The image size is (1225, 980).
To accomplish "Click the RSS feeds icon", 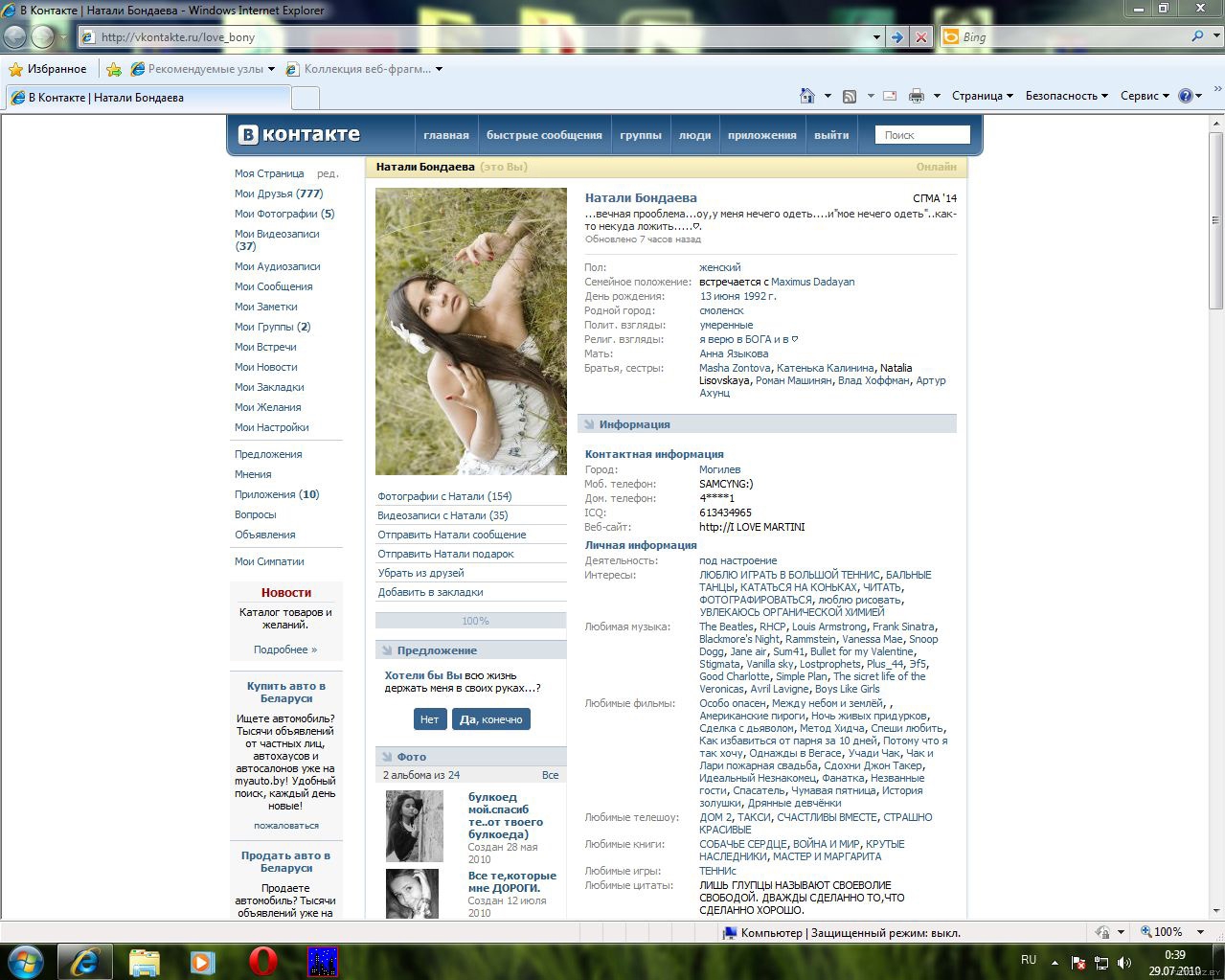I will [x=849, y=96].
